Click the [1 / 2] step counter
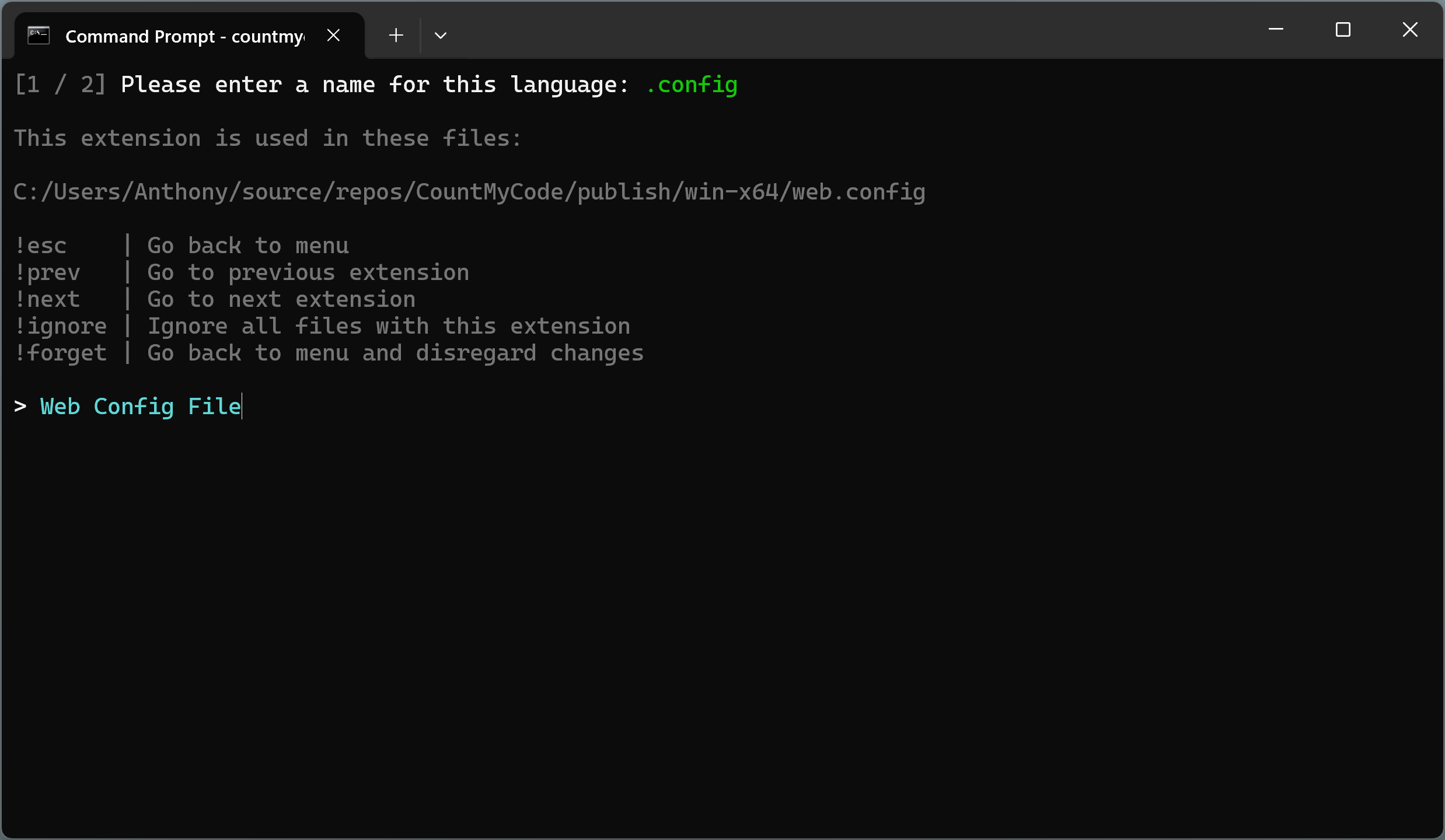 pos(60,85)
